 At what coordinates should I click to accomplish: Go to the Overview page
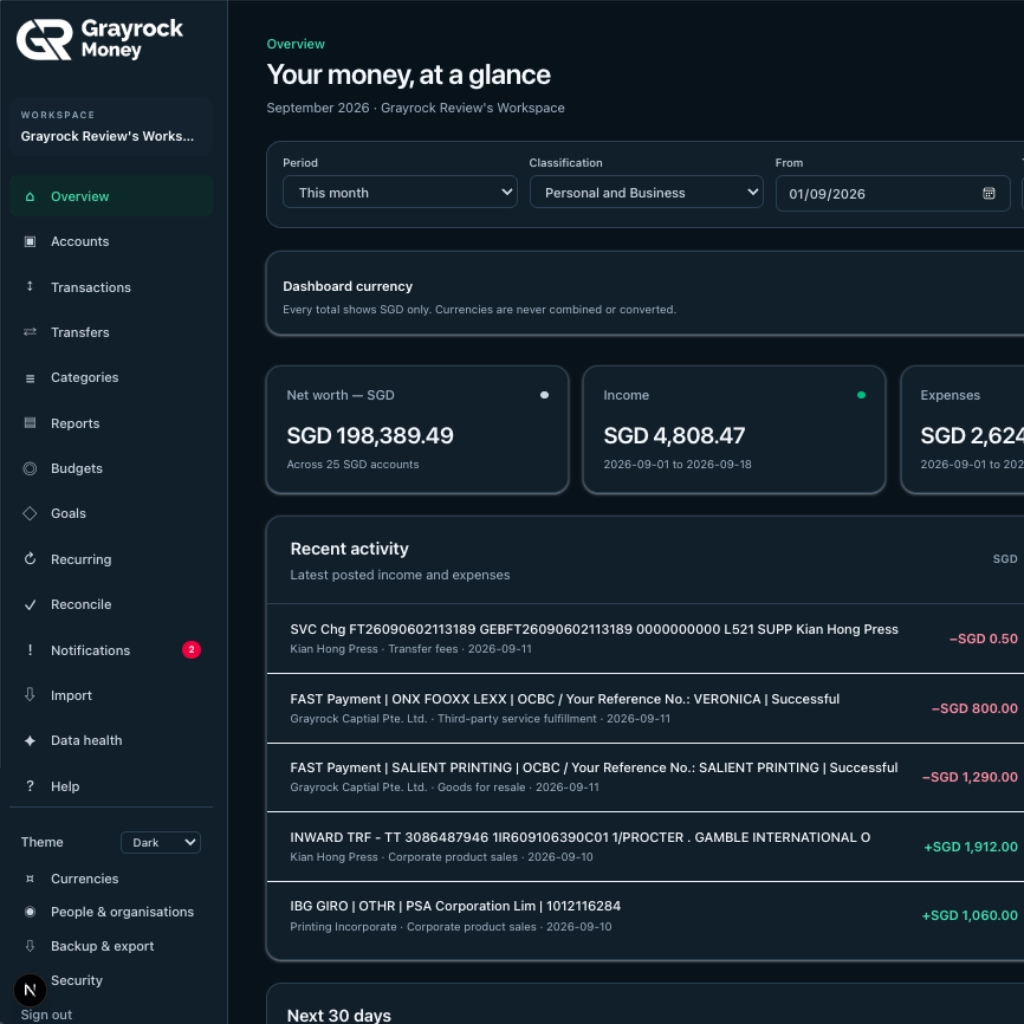pos(111,197)
